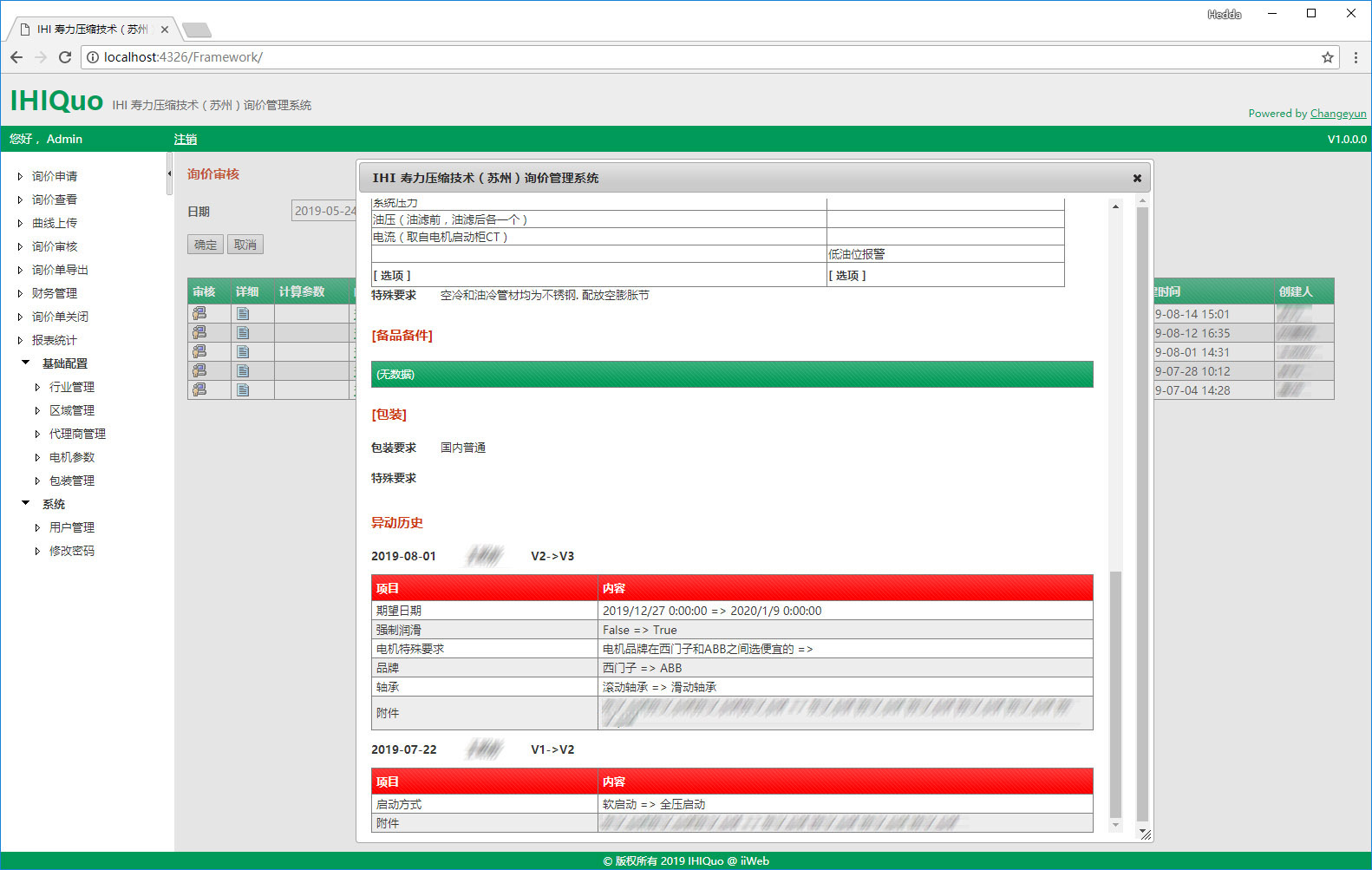Viewport: 1372px width, 870px height.
Task: Click the V1->V2 version label
Action: tap(552, 749)
